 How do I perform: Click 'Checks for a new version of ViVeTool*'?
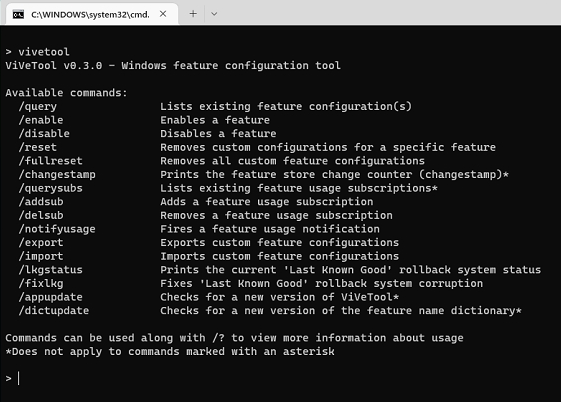click(279, 297)
